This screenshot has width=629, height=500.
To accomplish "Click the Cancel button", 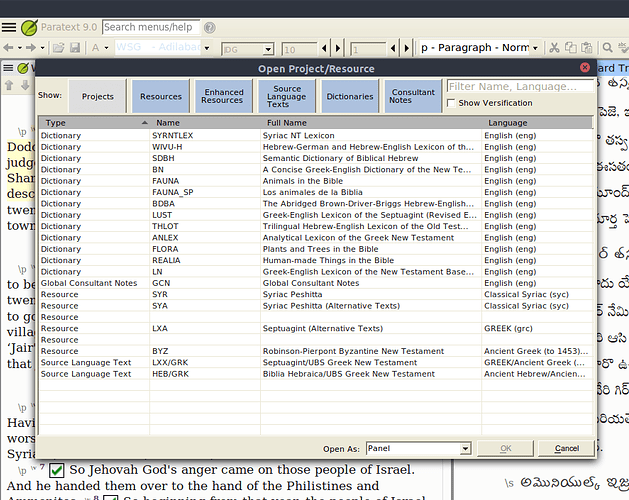I will [x=566, y=448].
